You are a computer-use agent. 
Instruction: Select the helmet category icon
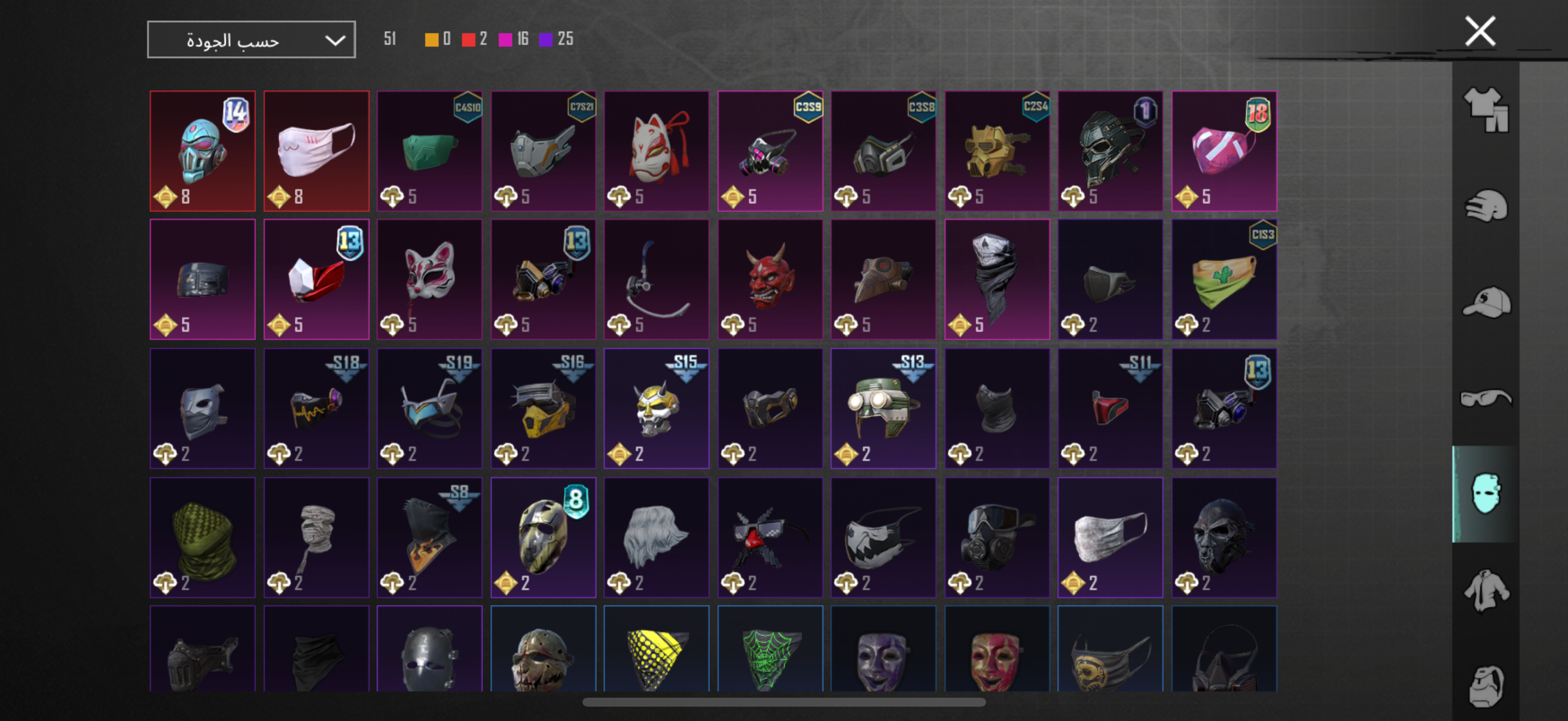[1486, 206]
